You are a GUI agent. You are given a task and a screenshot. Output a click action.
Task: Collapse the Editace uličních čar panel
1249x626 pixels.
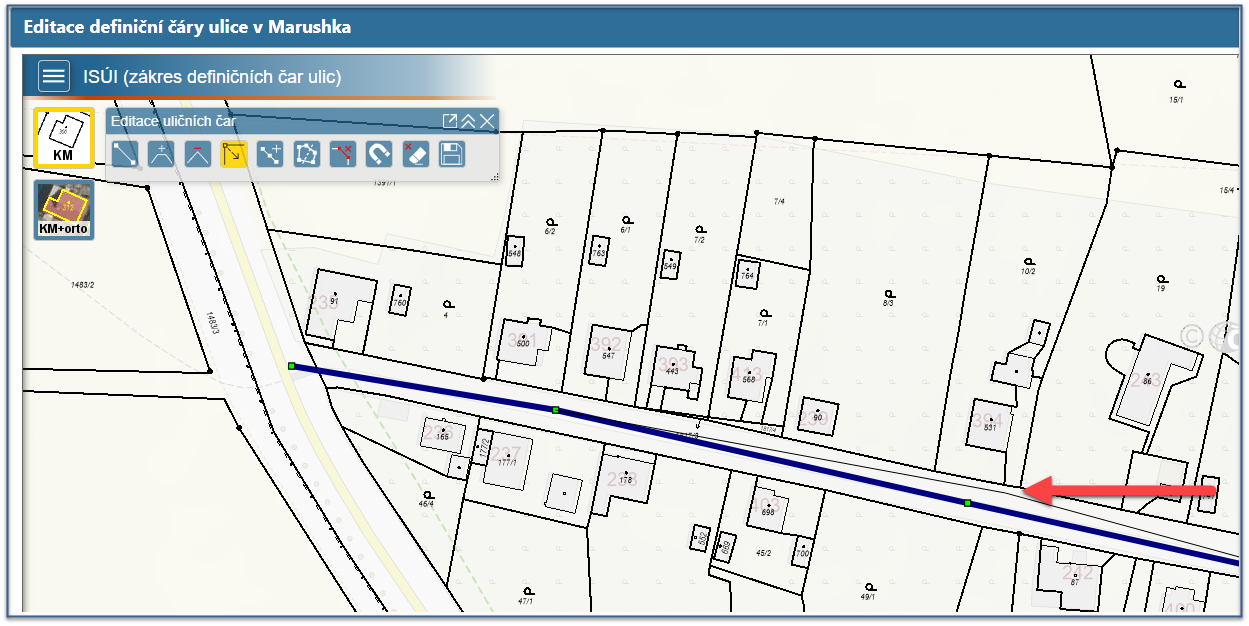pyautogui.click(x=468, y=121)
